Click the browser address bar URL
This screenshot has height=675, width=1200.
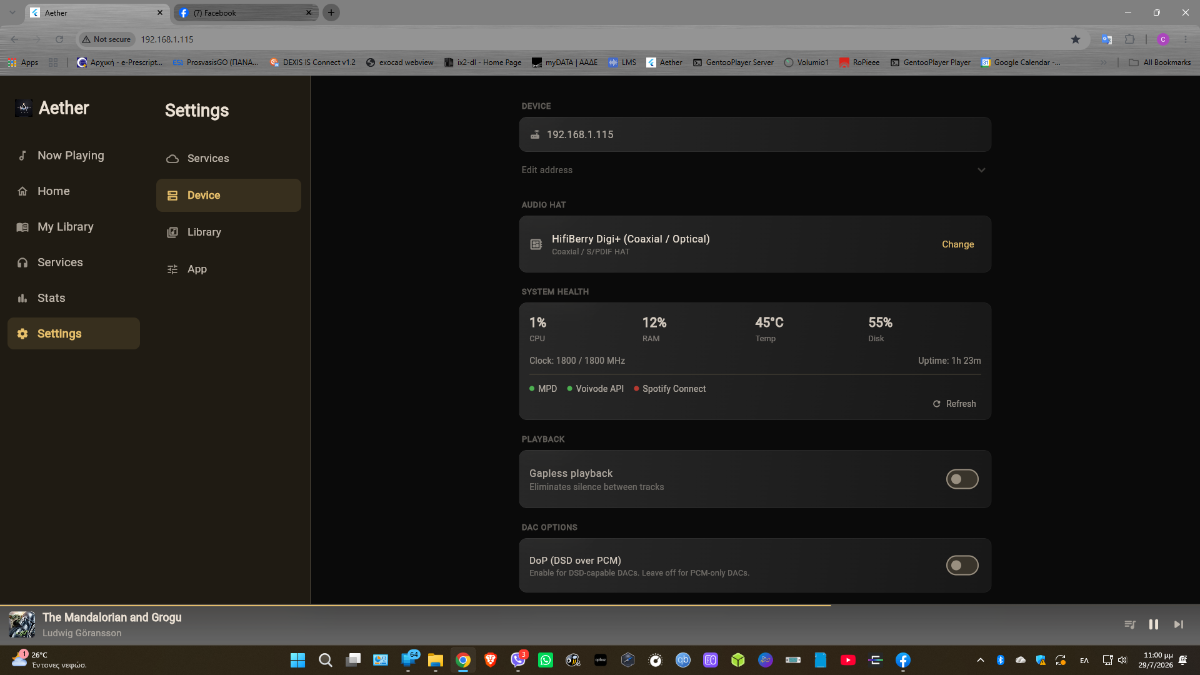167,39
